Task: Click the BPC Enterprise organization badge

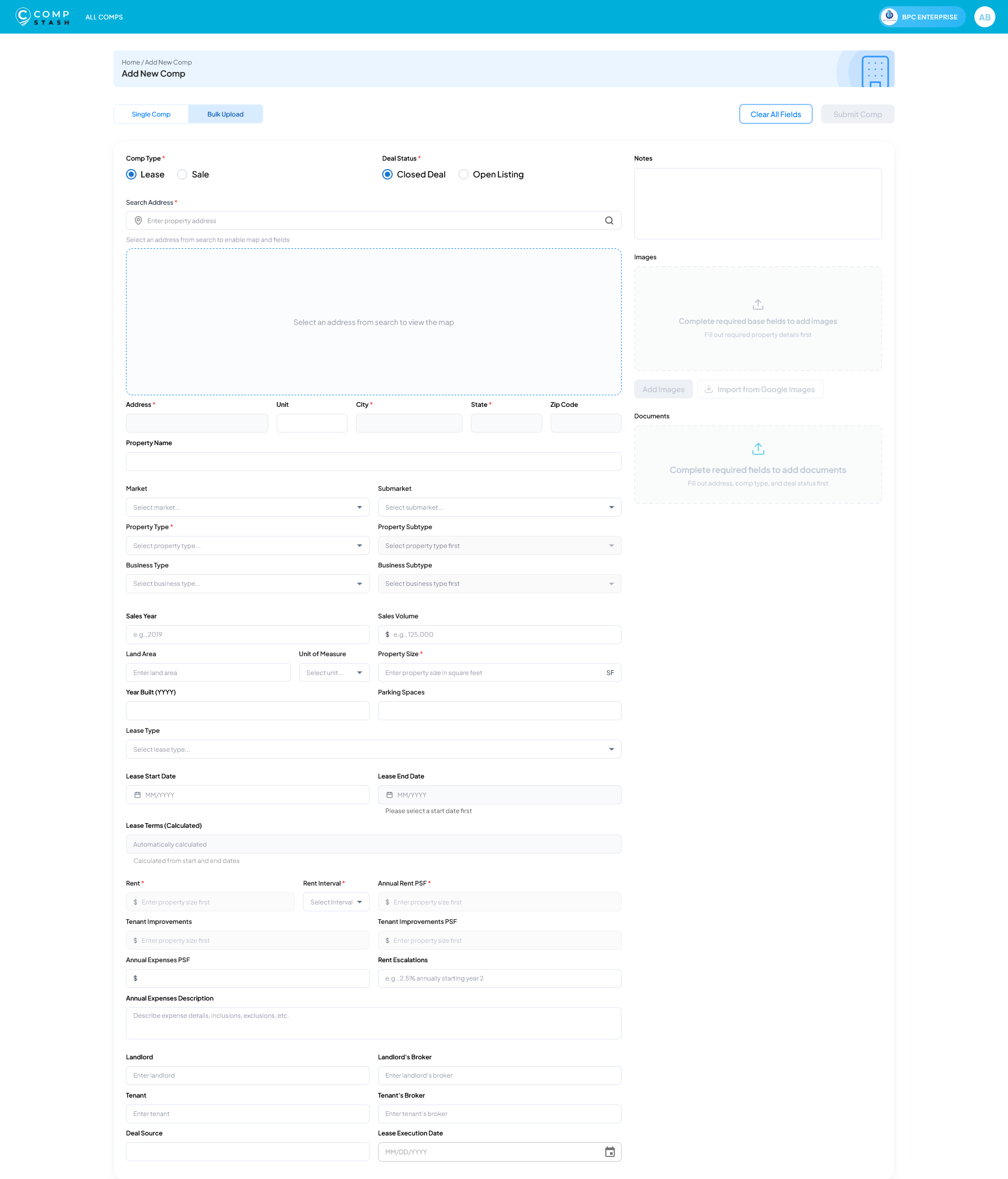Action: 921,17
